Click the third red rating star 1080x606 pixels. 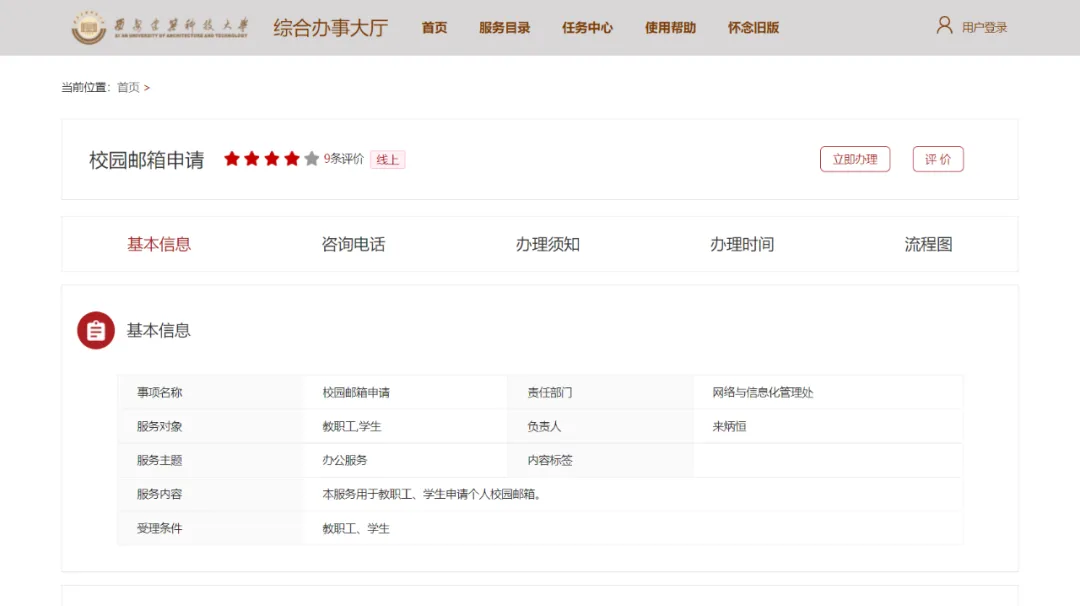coord(272,159)
